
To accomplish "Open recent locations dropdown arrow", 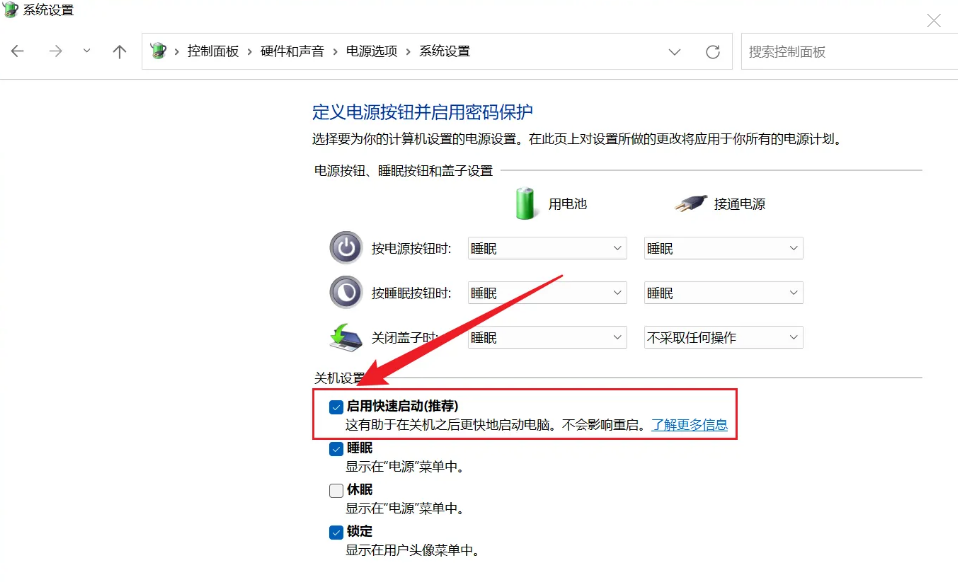I will pos(86,52).
